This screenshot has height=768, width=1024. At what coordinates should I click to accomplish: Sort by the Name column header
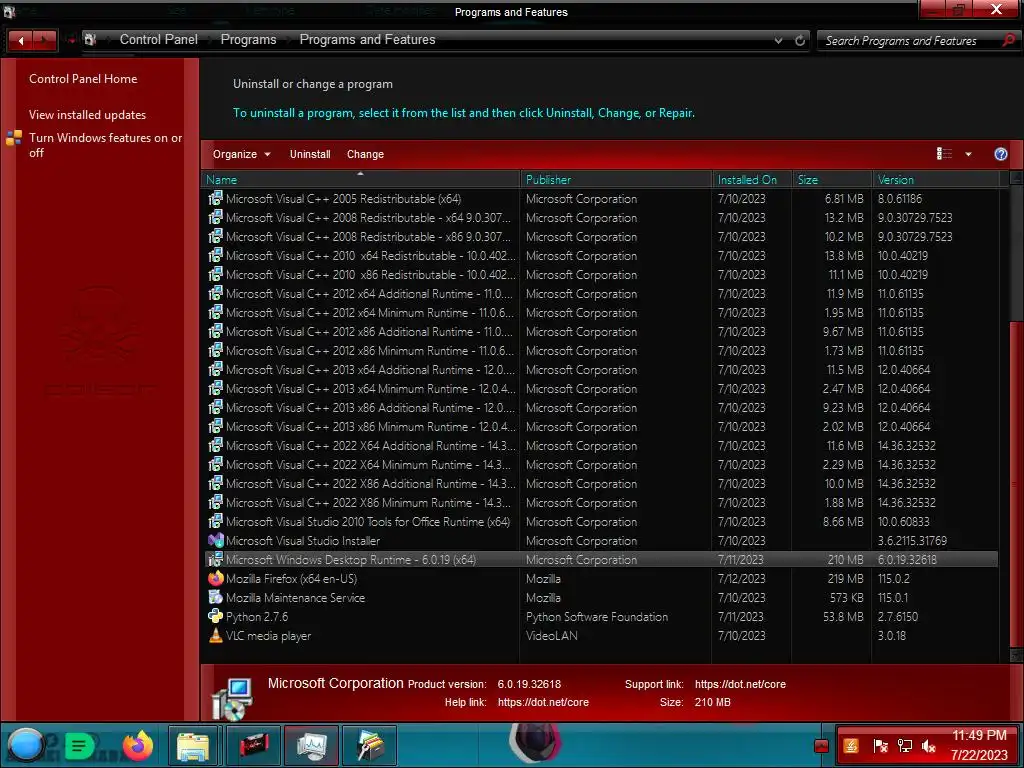click(x=360, y=180)
